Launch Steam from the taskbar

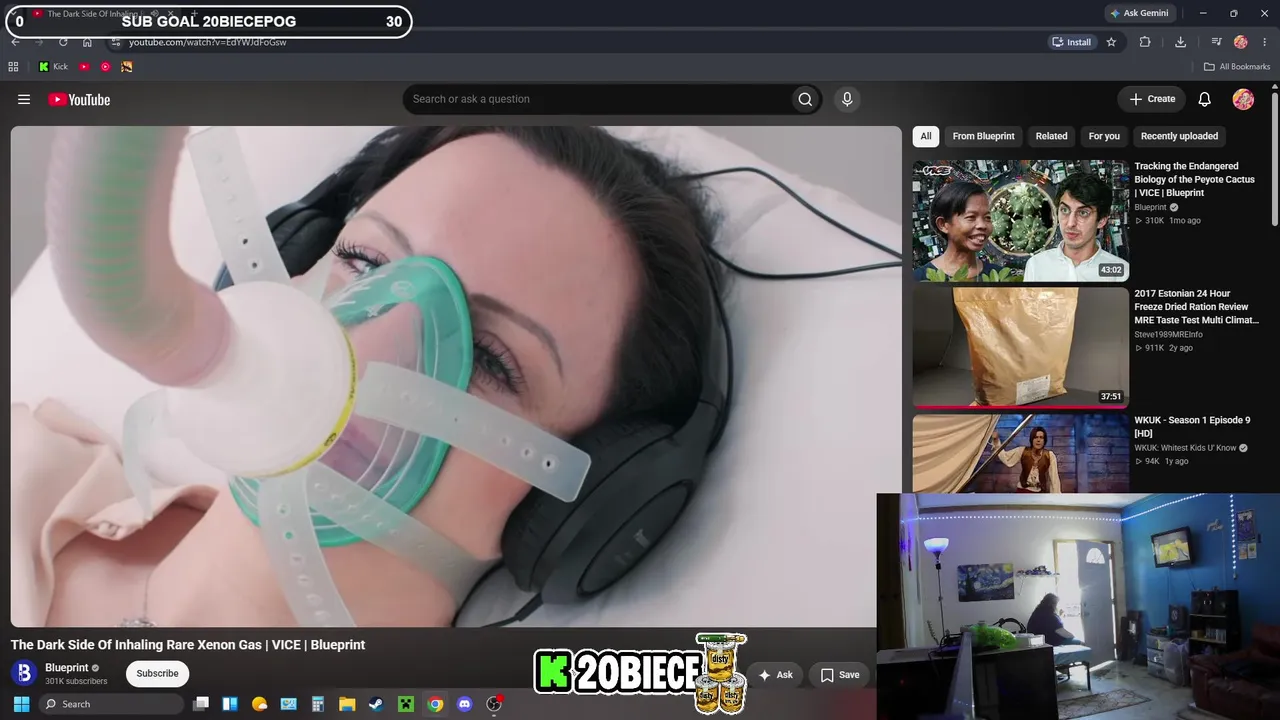[x=375, y=704]
